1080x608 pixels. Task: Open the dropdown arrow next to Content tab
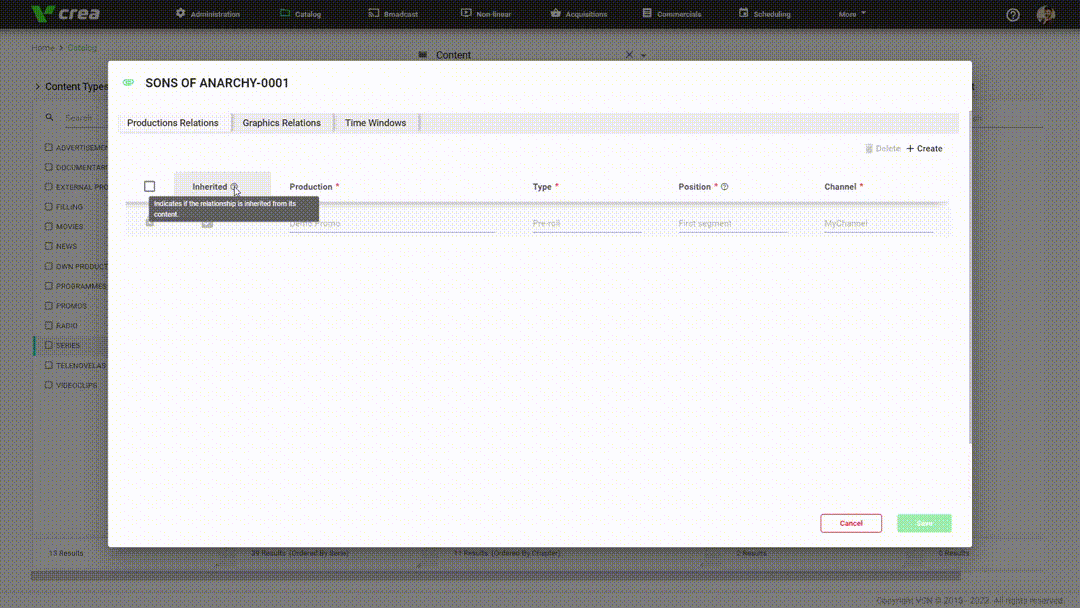[x=643, y=55]
